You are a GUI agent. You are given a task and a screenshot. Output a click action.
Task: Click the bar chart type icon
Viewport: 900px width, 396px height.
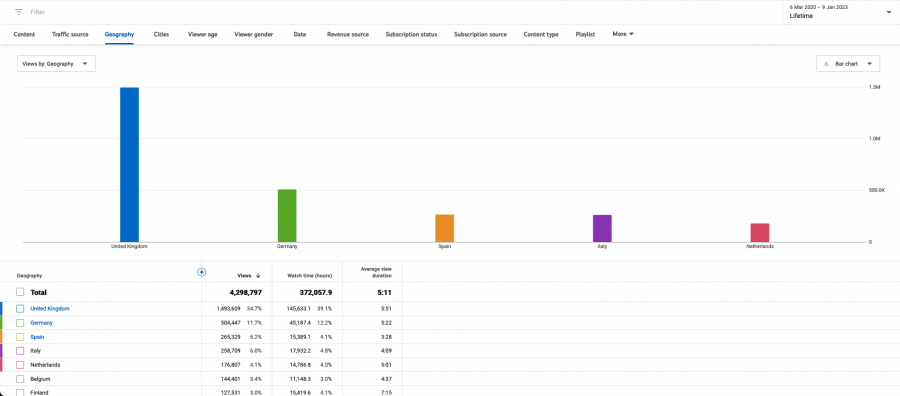827,64
